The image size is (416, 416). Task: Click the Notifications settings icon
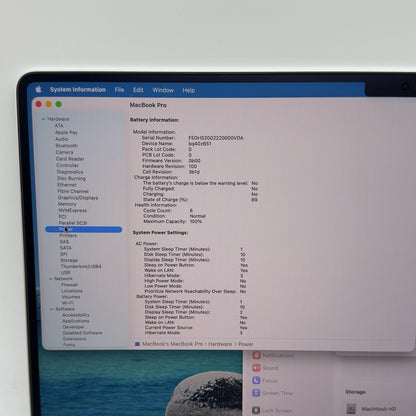[256, 355]
